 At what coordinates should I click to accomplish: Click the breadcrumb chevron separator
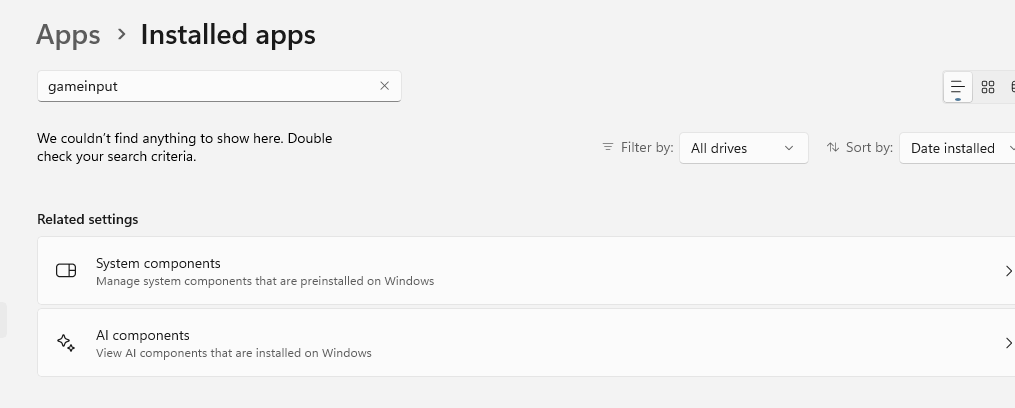pyautogui.click(x=122, y=34)
